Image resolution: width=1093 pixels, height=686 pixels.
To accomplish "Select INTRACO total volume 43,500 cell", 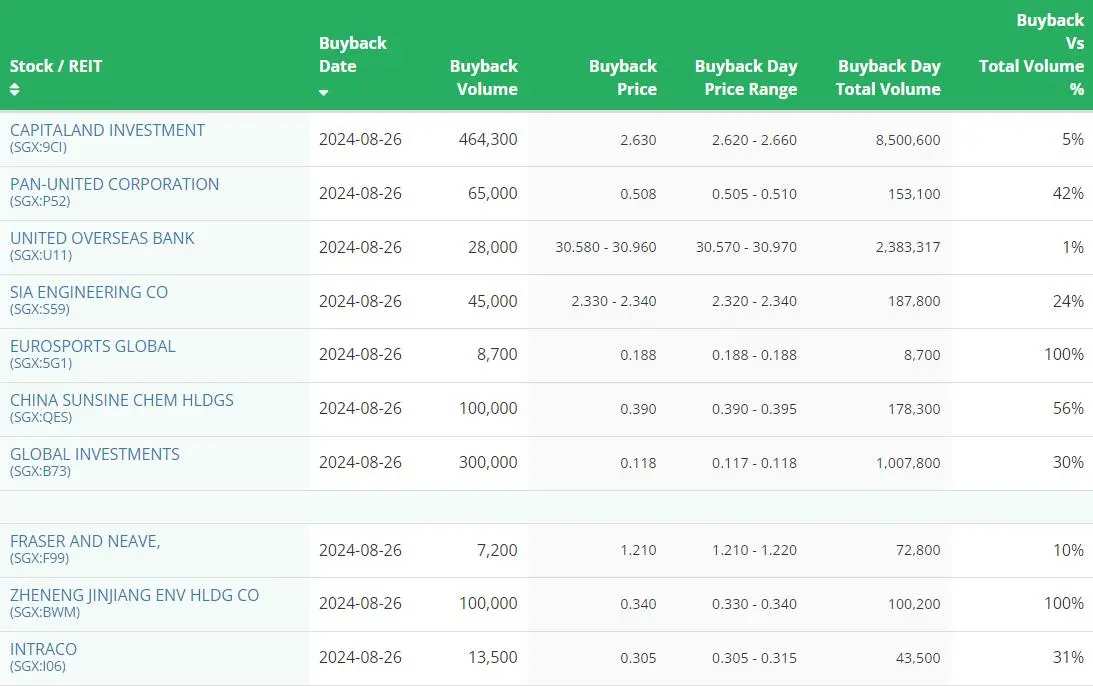I will point(918,657).
